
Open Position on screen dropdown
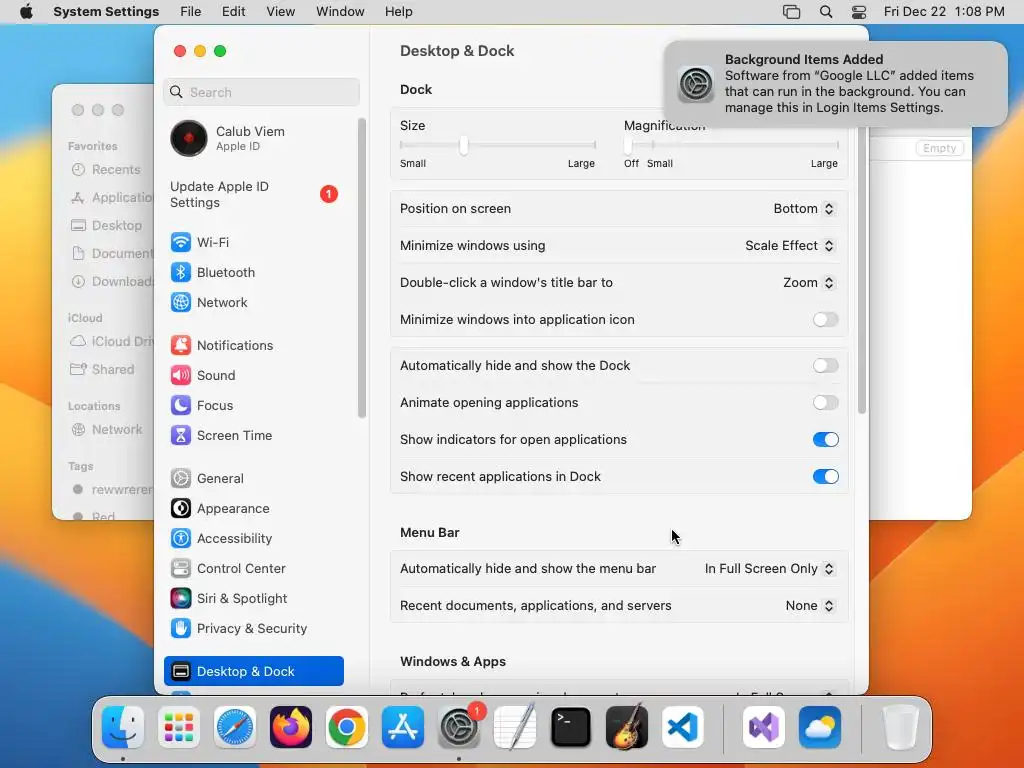pos(804,209)
